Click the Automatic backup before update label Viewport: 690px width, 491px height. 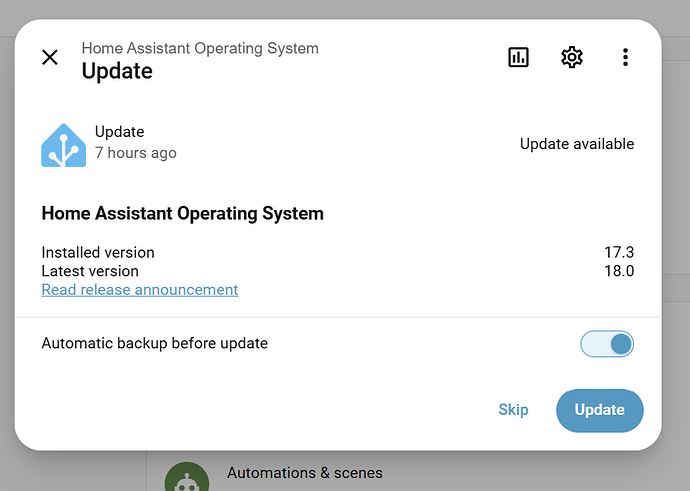coord(154,343)
